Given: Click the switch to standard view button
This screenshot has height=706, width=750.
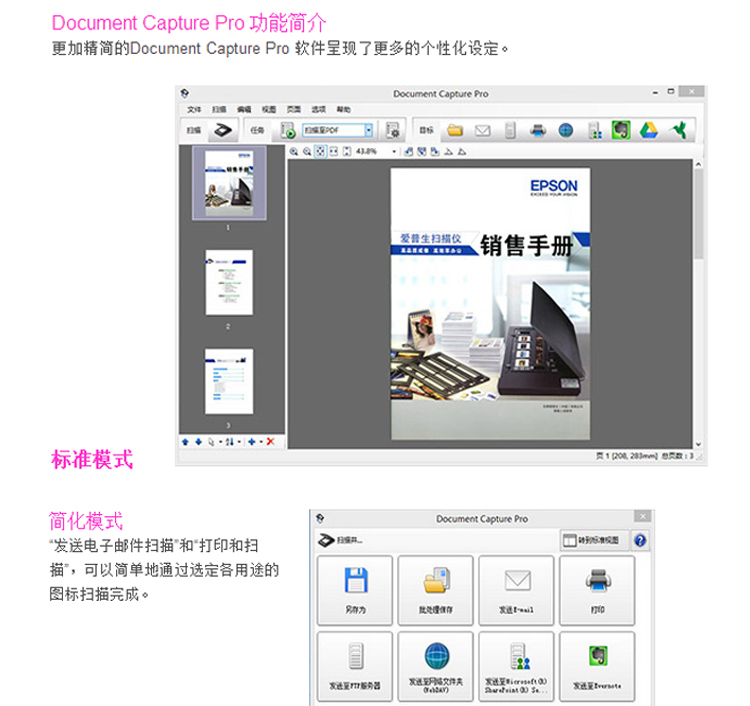Looking at the screenshot, I should pos(594,541).
